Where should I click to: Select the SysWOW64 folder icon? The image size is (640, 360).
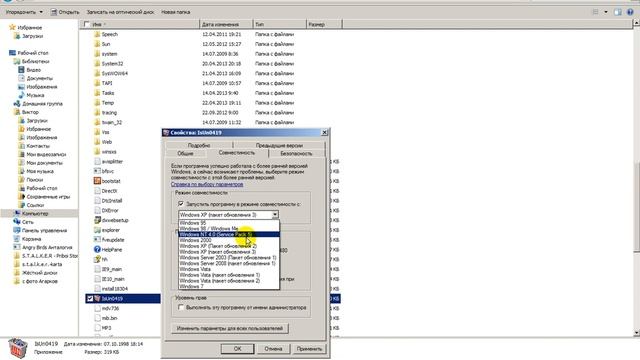tap(97, 73)
